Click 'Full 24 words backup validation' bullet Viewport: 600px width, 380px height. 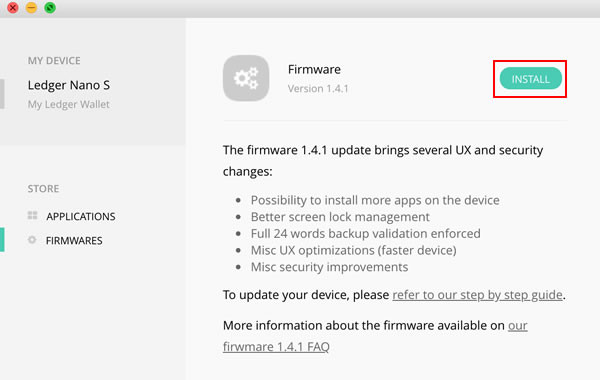(365, 233)
